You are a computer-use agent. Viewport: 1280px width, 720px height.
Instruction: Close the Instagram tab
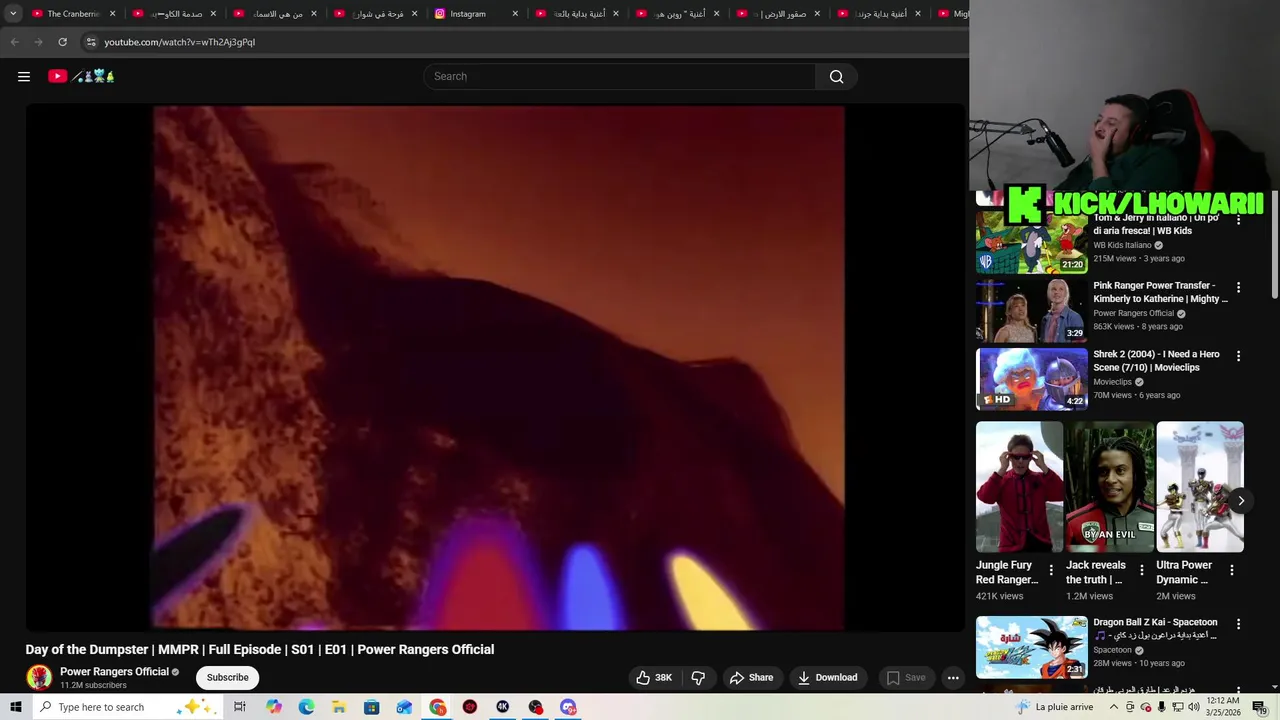click(515, 14)
